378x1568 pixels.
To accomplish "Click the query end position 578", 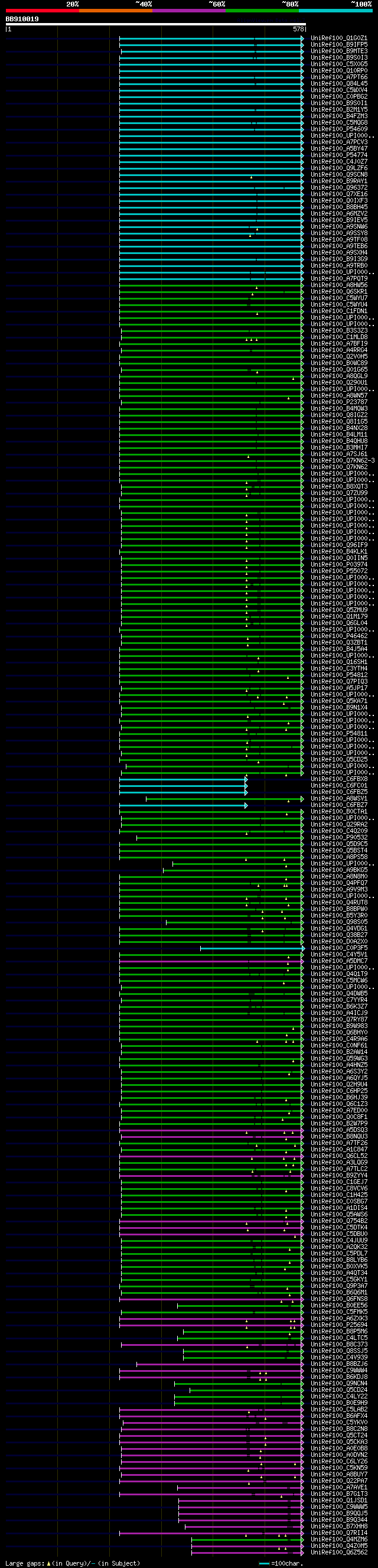I will (x=298, y=29).
